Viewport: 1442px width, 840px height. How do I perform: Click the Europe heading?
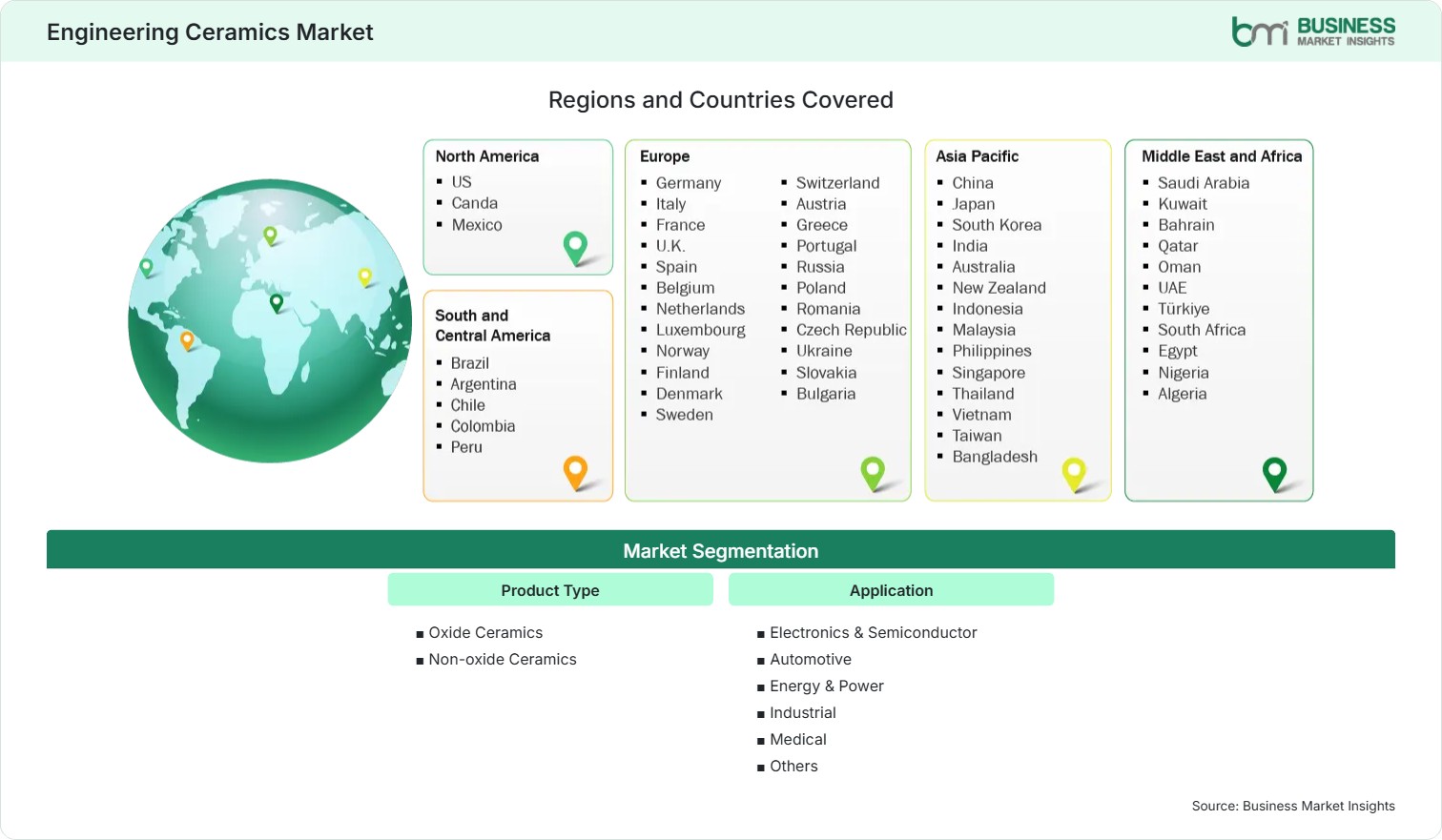(x=665, y=156)
